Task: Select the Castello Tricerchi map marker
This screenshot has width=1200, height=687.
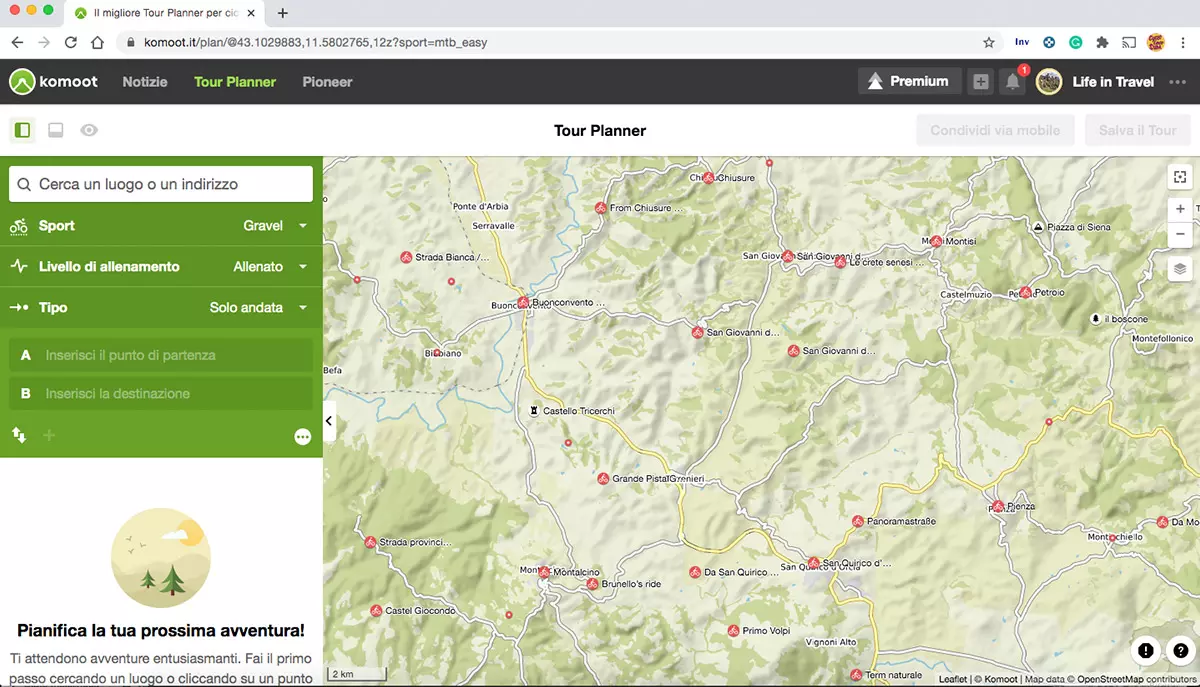Action: click(x=535, y=411)
